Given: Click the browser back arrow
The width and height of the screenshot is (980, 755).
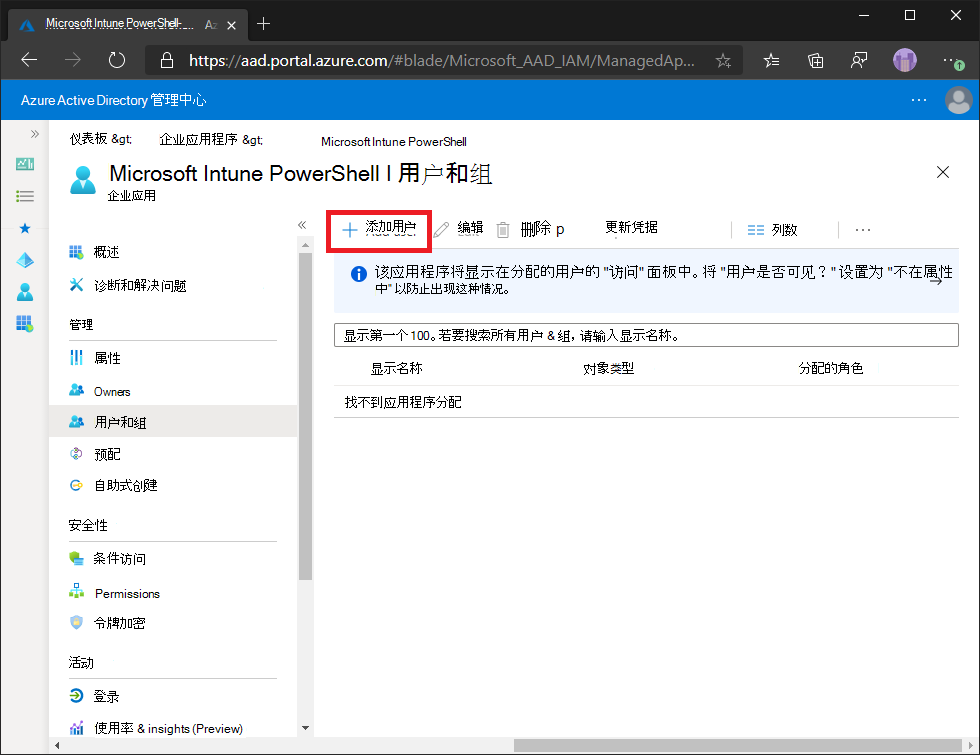Looking at the screenshot, I should click(x=29, y=60).
